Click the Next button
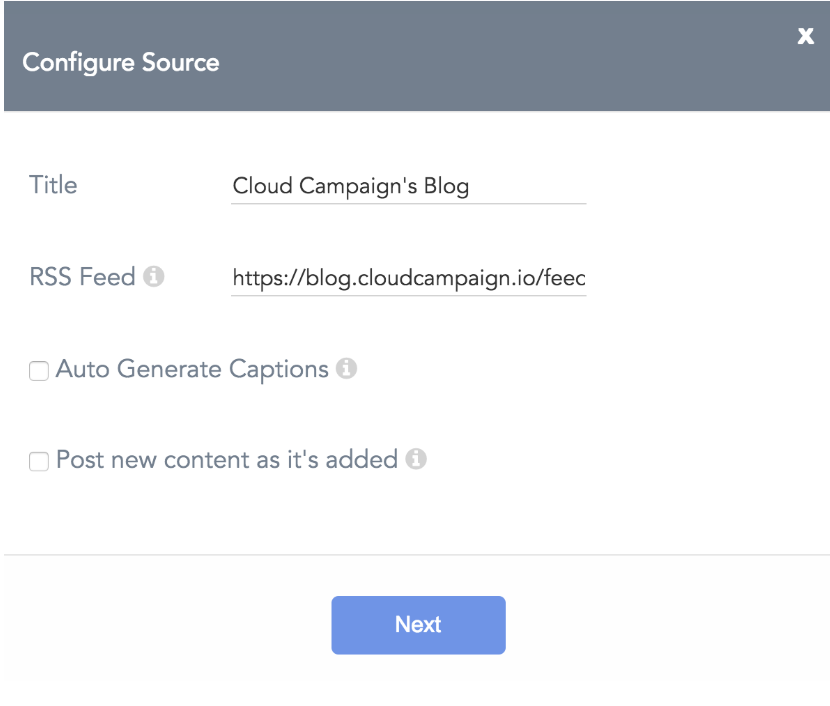830x706 pixels. click(418, 625)
